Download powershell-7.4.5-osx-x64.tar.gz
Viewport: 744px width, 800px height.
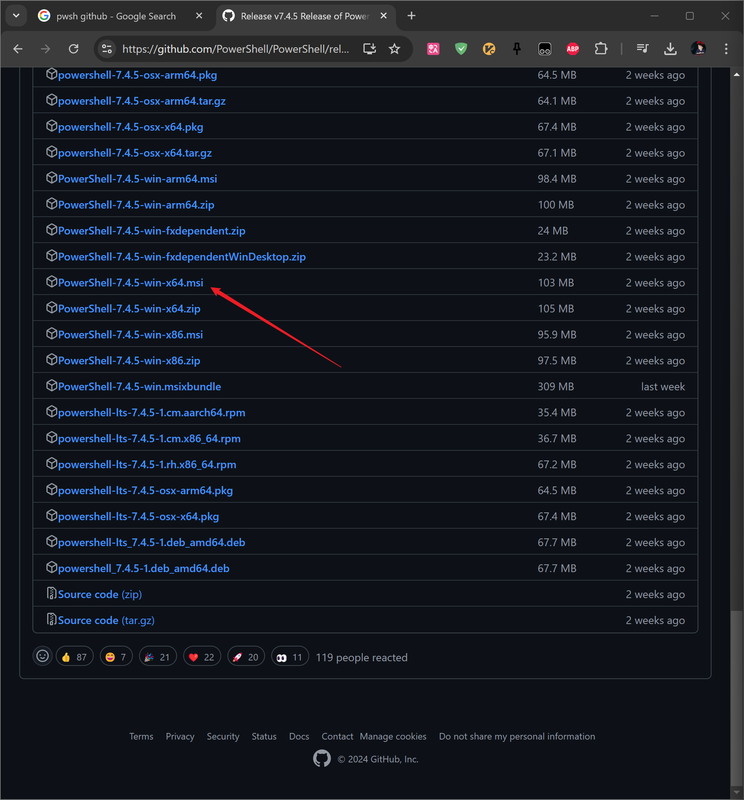coord(135,153)
